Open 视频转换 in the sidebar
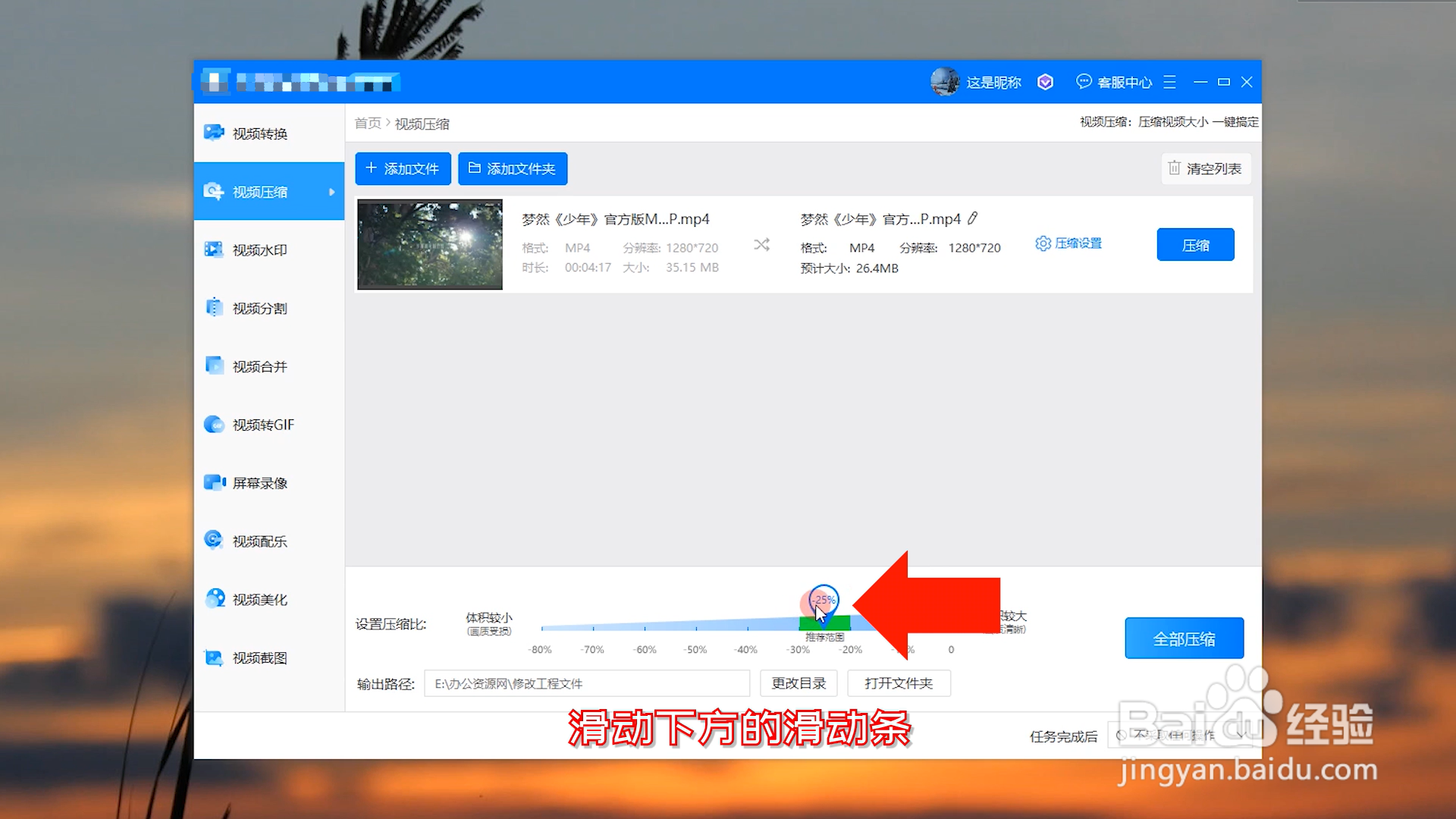Image resolution: width=1456 pixels, height=819 pixels. 259,133
